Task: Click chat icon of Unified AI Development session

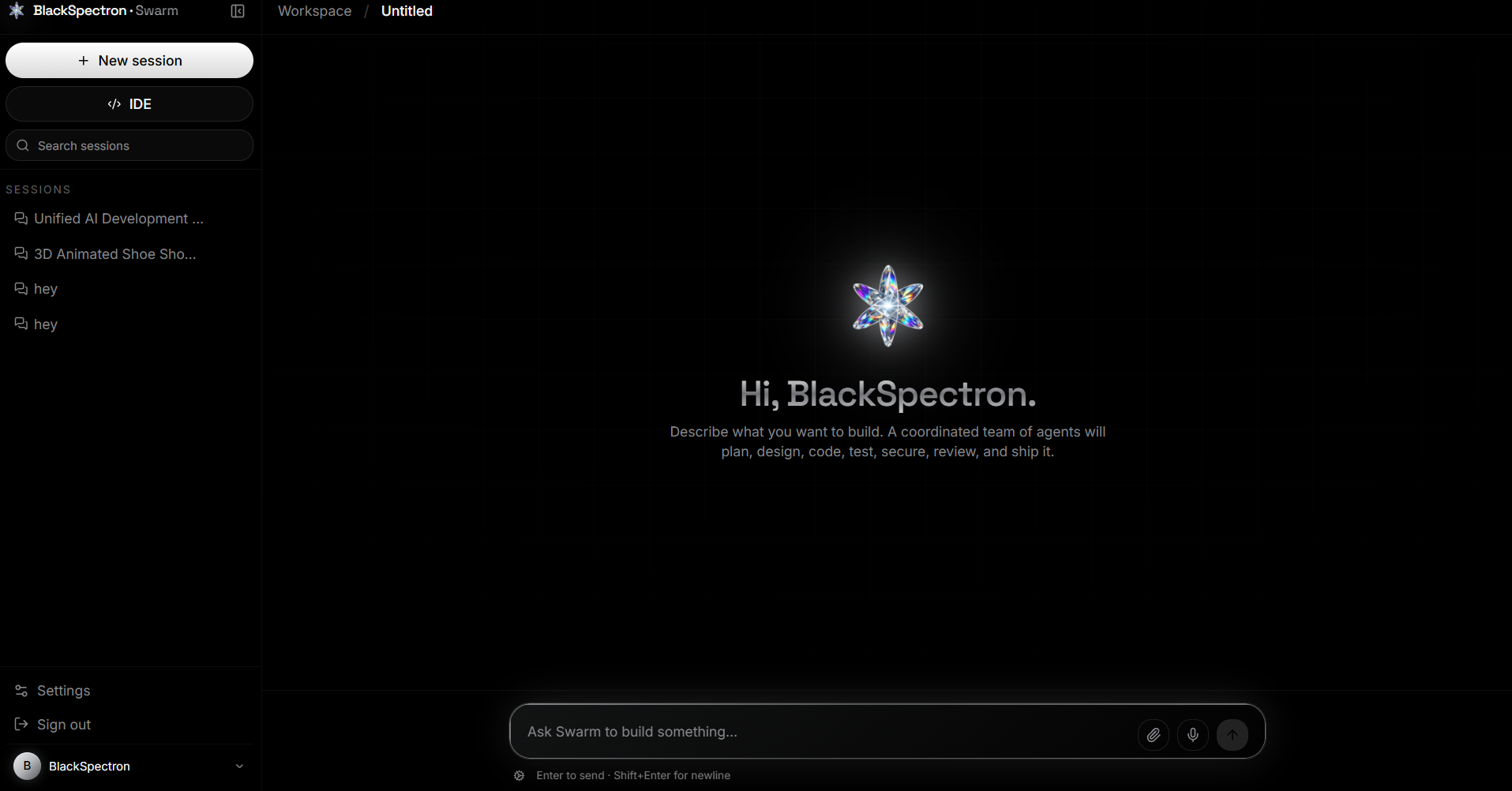Action: (21, 219)
